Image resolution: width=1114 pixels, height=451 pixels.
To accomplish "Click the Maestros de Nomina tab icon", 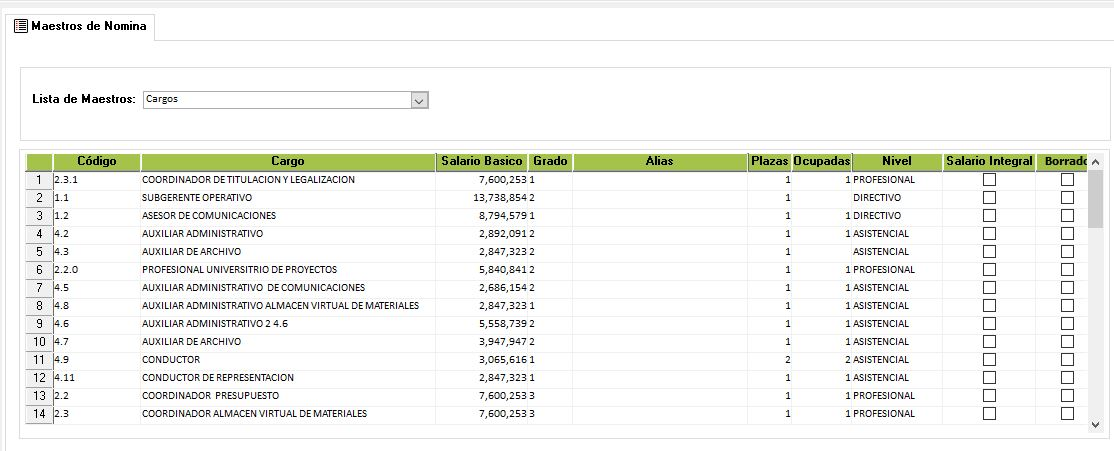I will click(x=20, y=27).
